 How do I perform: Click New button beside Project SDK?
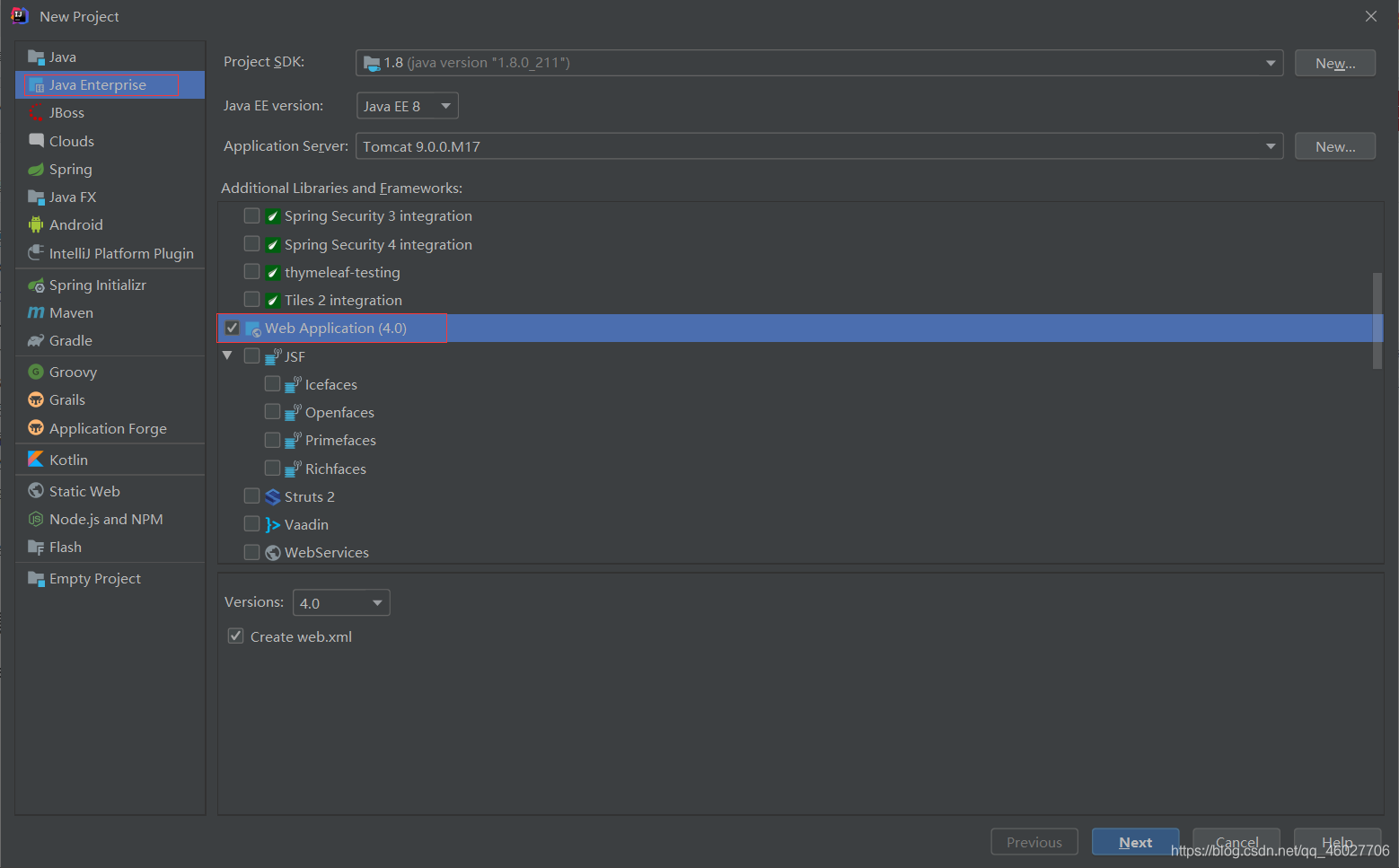[1335, 63]
